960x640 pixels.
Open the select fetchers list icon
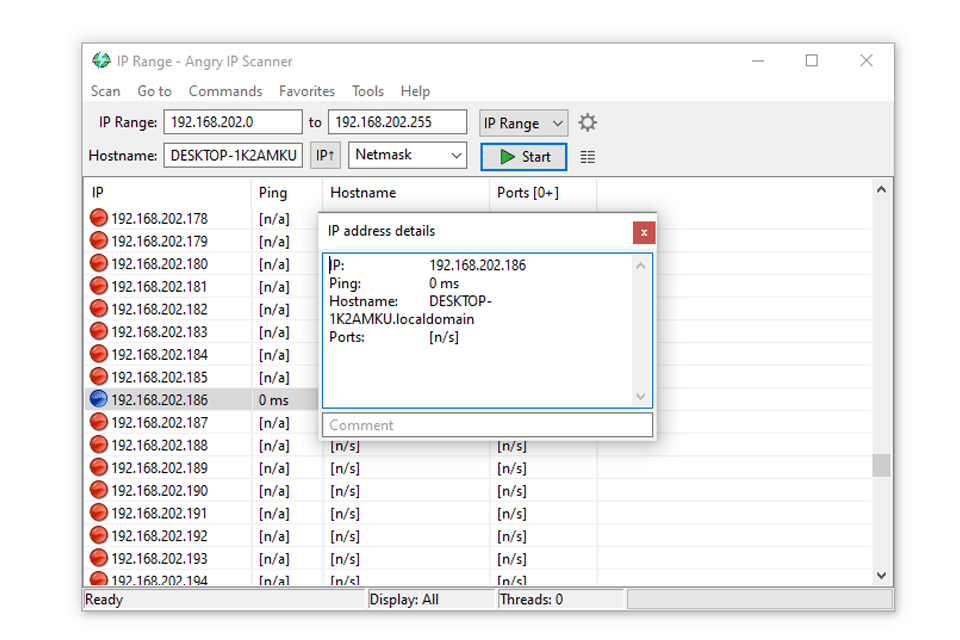[x=587, y=157]
